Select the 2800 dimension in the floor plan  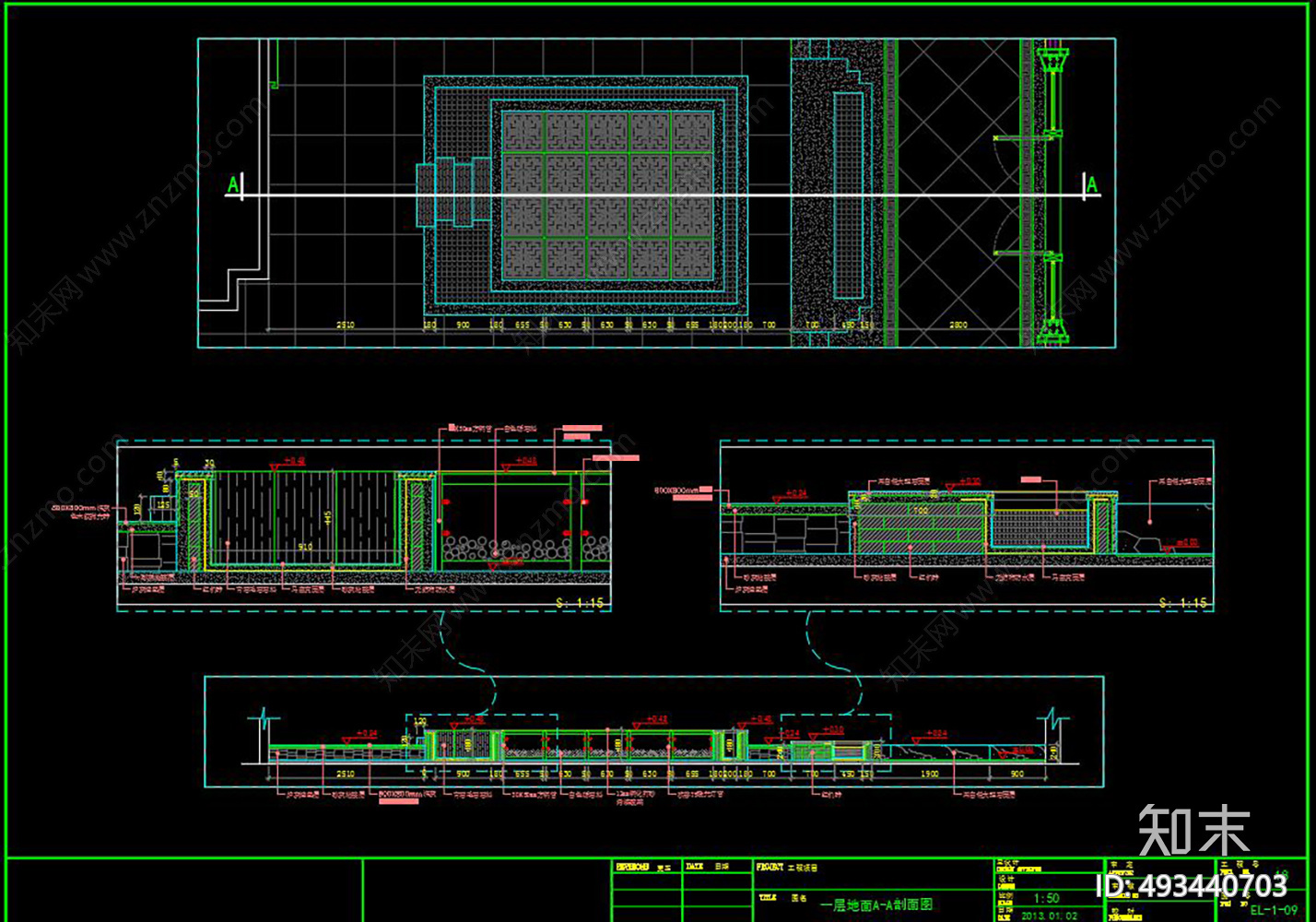point(958,325)
